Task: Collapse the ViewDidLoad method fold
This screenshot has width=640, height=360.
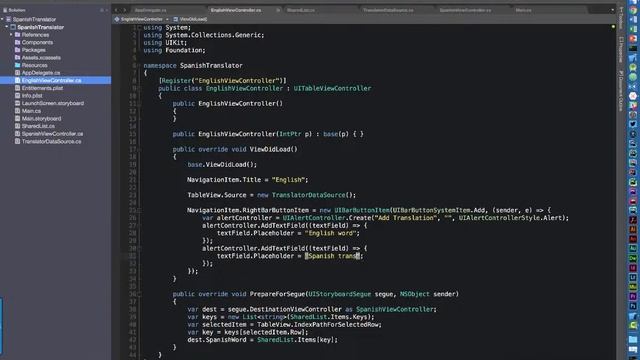Action: click(139, 149)
